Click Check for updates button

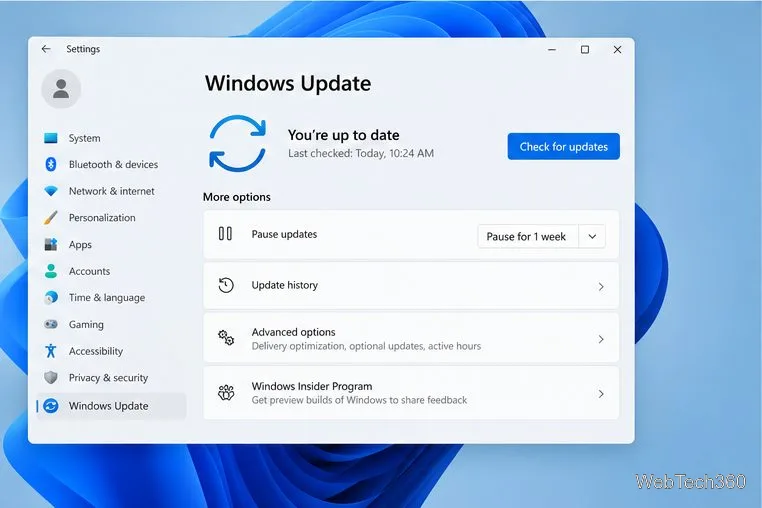(564, 146)
